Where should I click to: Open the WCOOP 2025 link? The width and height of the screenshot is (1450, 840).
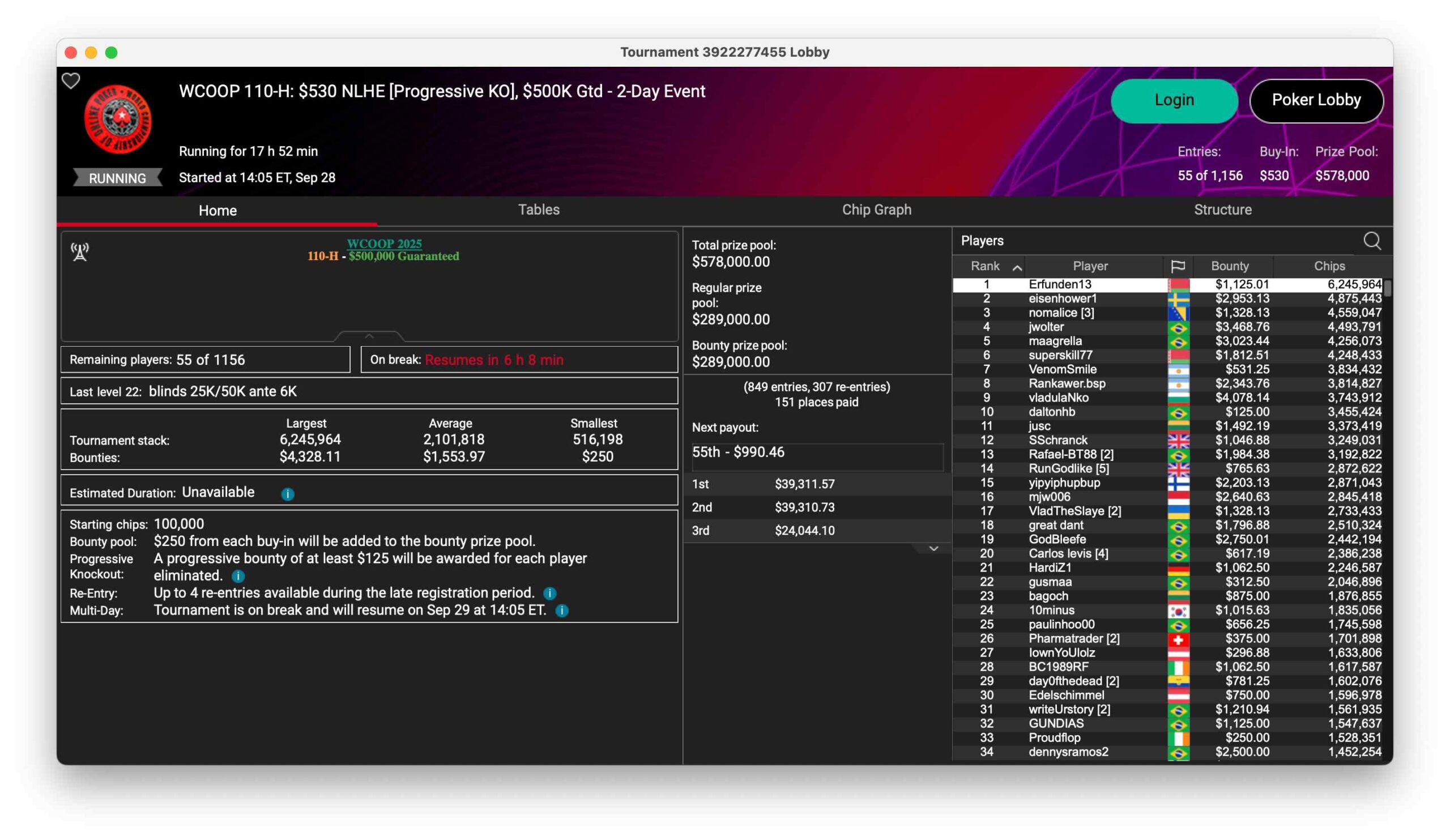pyautogui.click(x=385, y=244)
